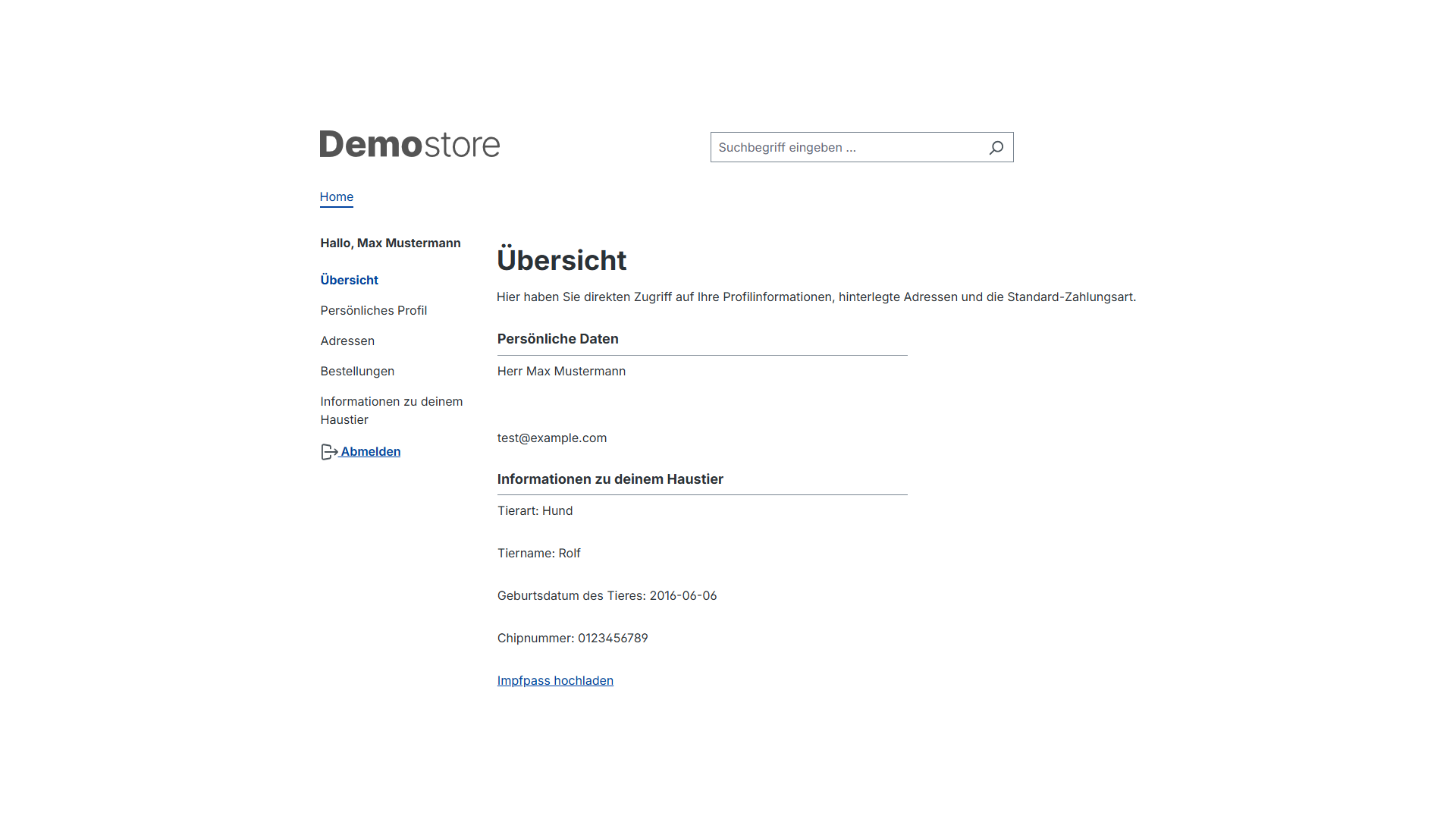Click the profile overview description sentence
This screenshot has width=1456, height=819.
pos(816,297)
